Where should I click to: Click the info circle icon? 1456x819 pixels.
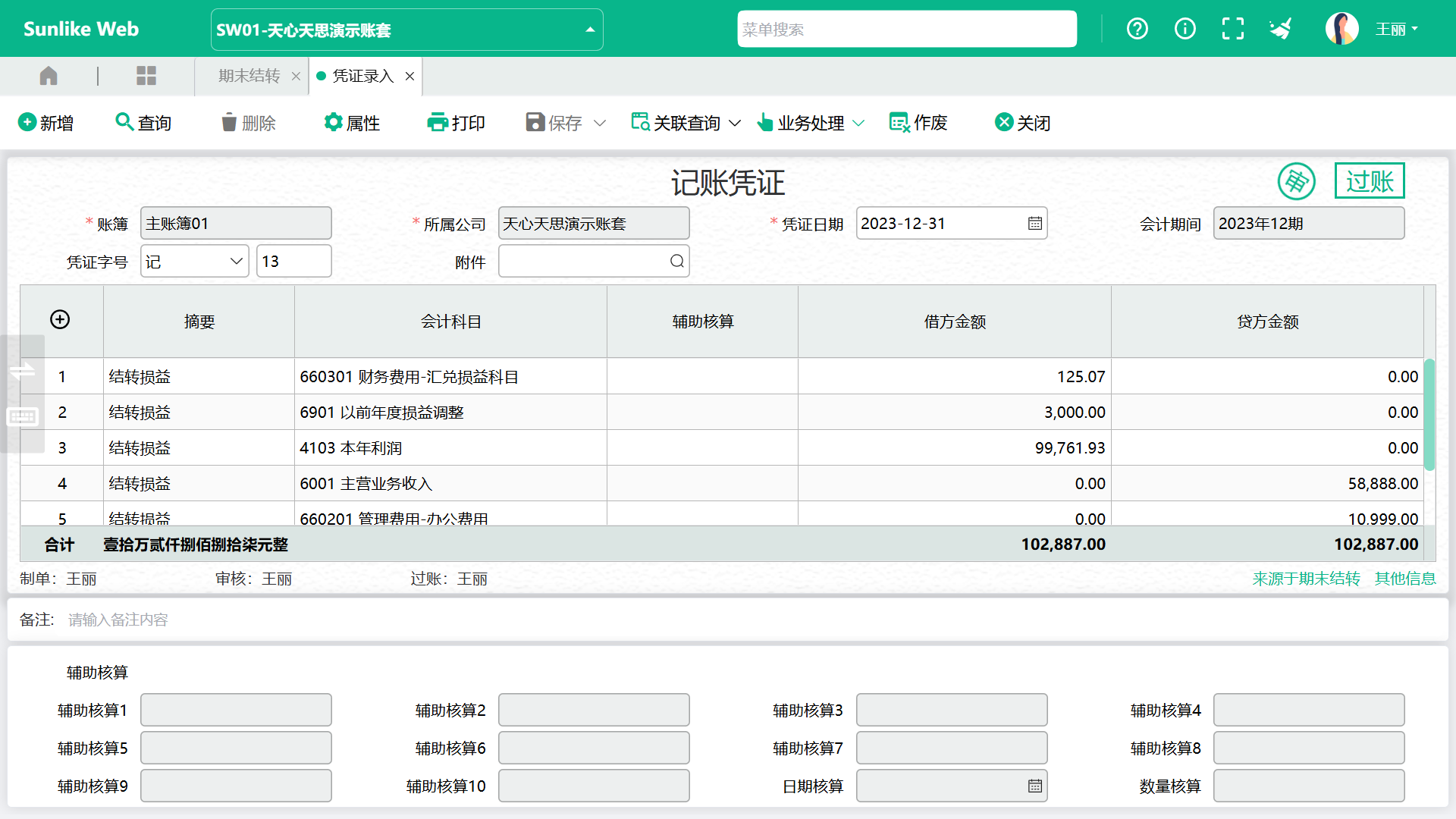[x=1185, y=29]
